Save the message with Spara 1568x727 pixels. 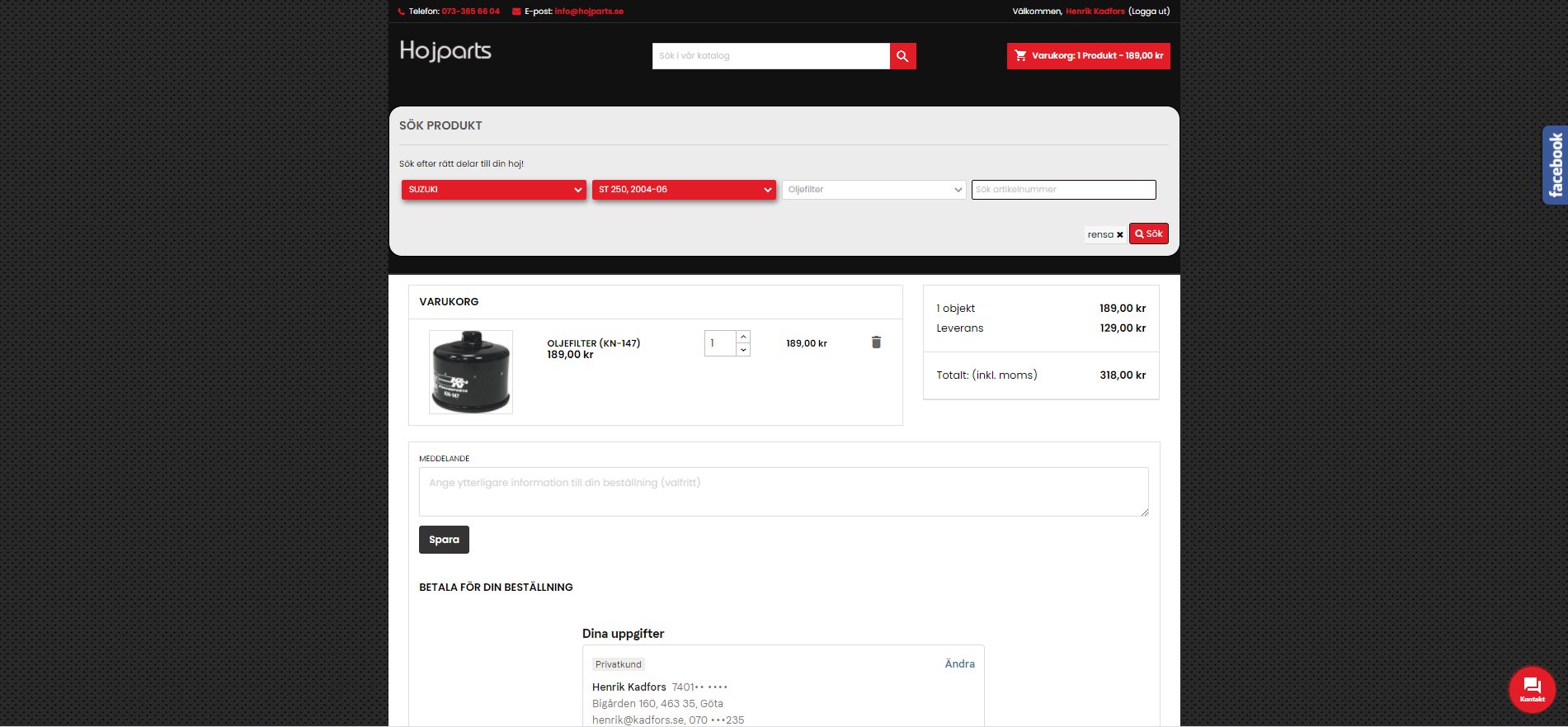click(x=444, y=540)
